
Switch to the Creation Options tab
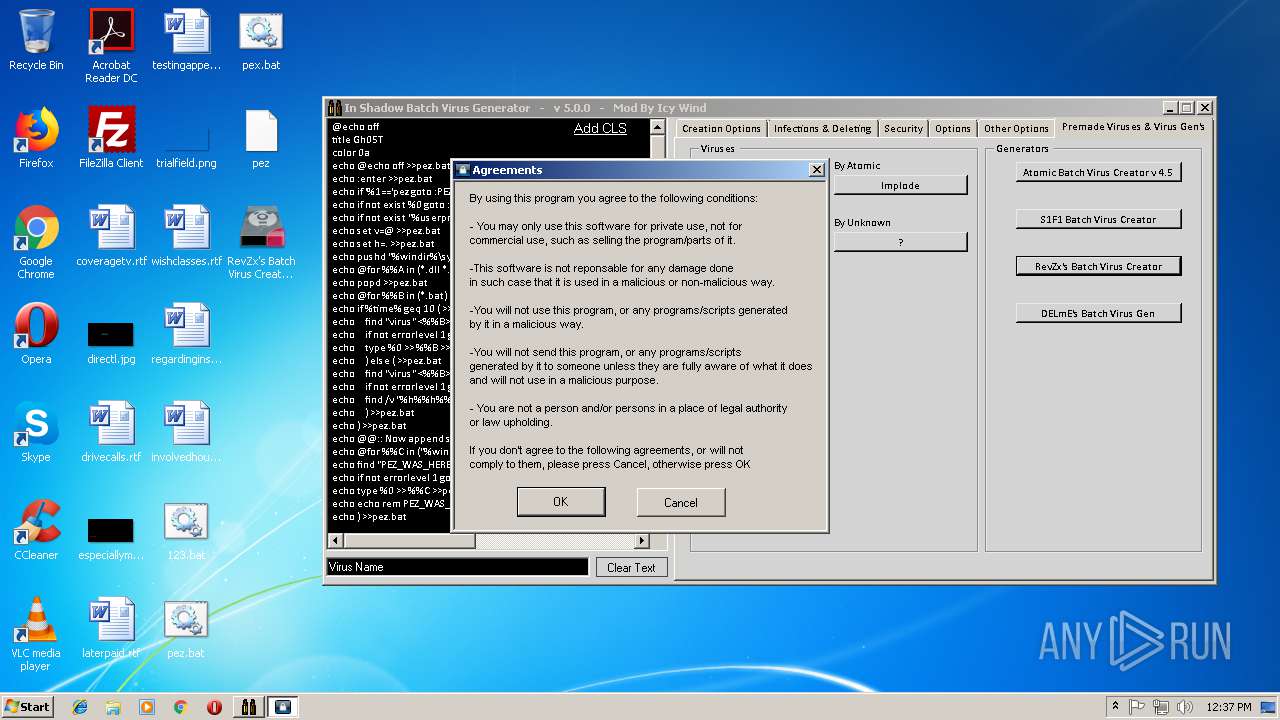click(721, 128)
